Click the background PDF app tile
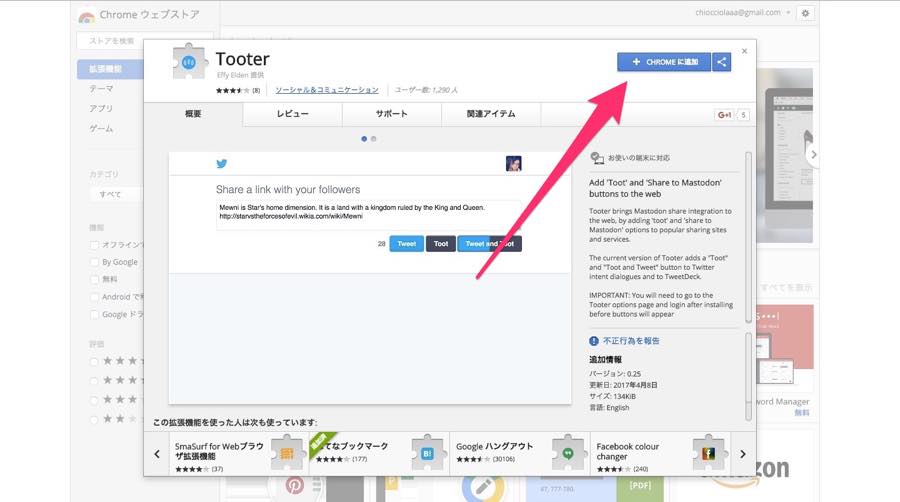Screen dimensions: 900x502 coord(640,487)
